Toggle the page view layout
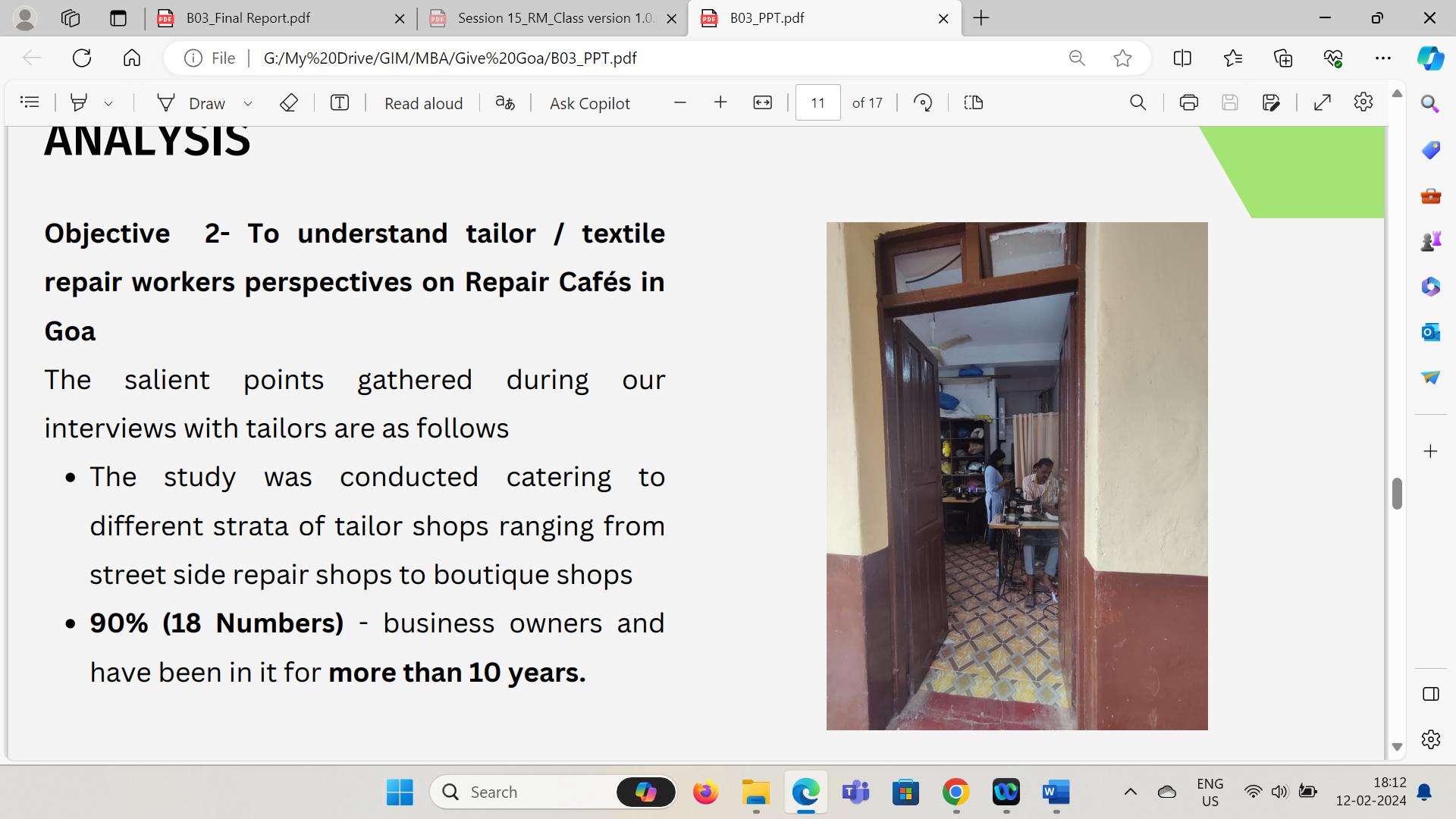 pyautogui.click(x=974, y=102)
